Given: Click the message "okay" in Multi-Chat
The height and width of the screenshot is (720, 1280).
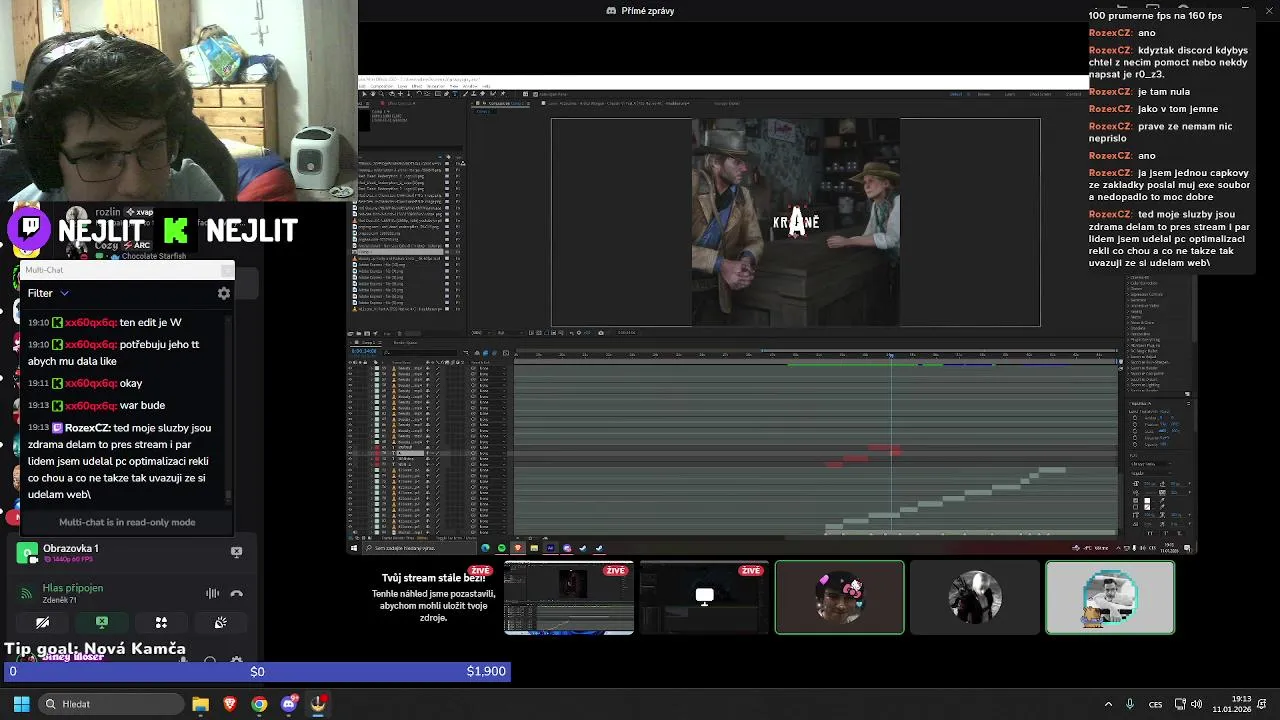Looking at the screenshot, I should [x=131, y=383].
